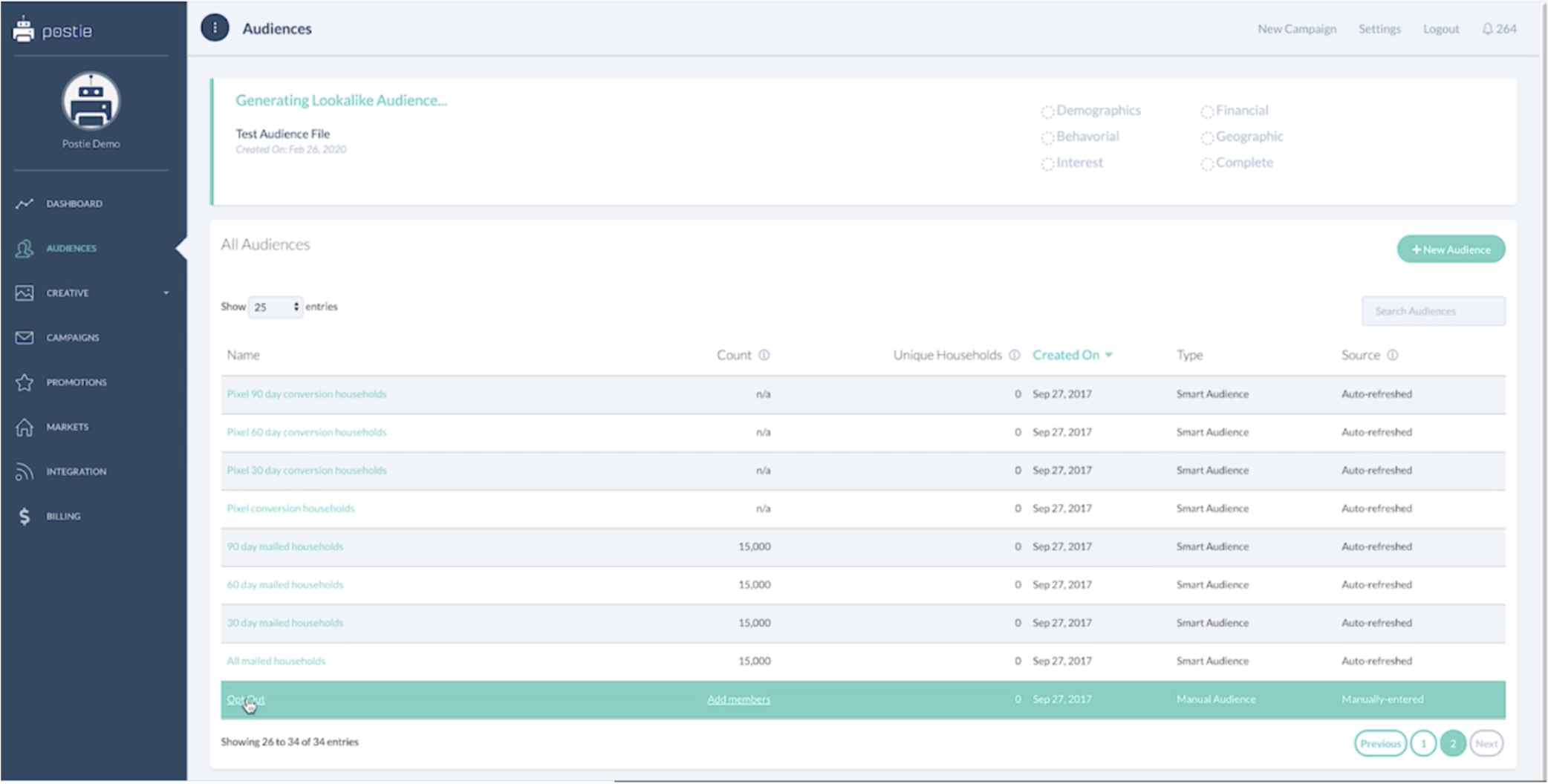Sort by Created On column arrow
1548x784 pixels.
[x=1108, y=355]
